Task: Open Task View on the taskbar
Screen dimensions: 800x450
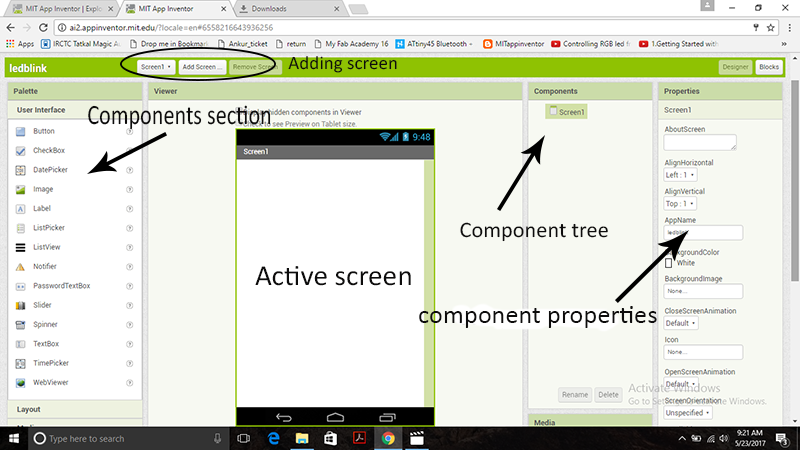Action: tap(244, 438)
